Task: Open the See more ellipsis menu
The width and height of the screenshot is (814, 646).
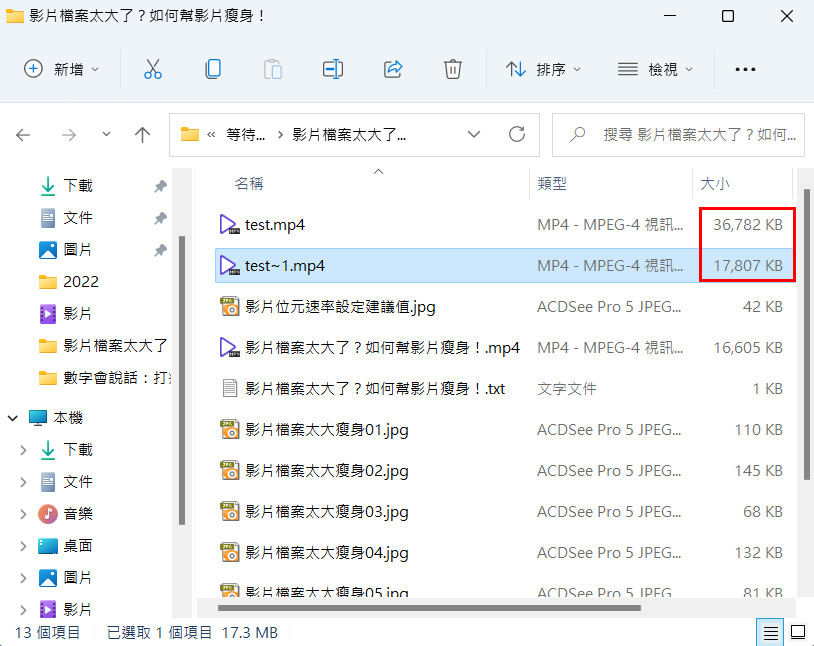Action: (x=745, y=69)
